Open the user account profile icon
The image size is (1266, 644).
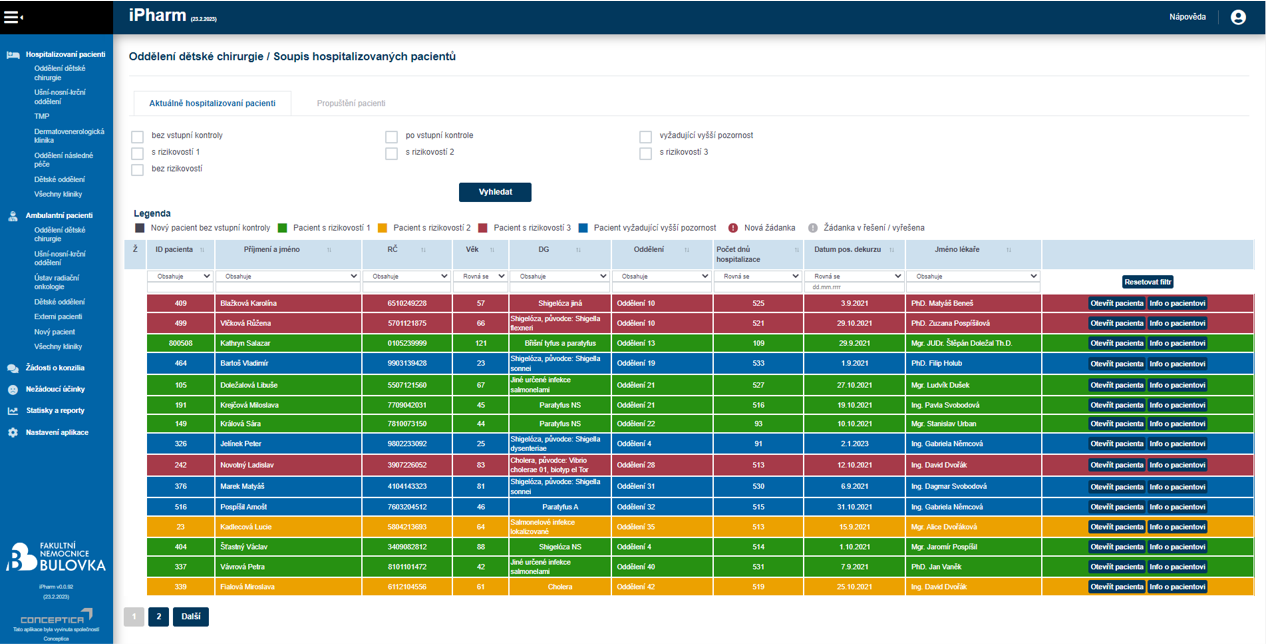[1238, 17]
